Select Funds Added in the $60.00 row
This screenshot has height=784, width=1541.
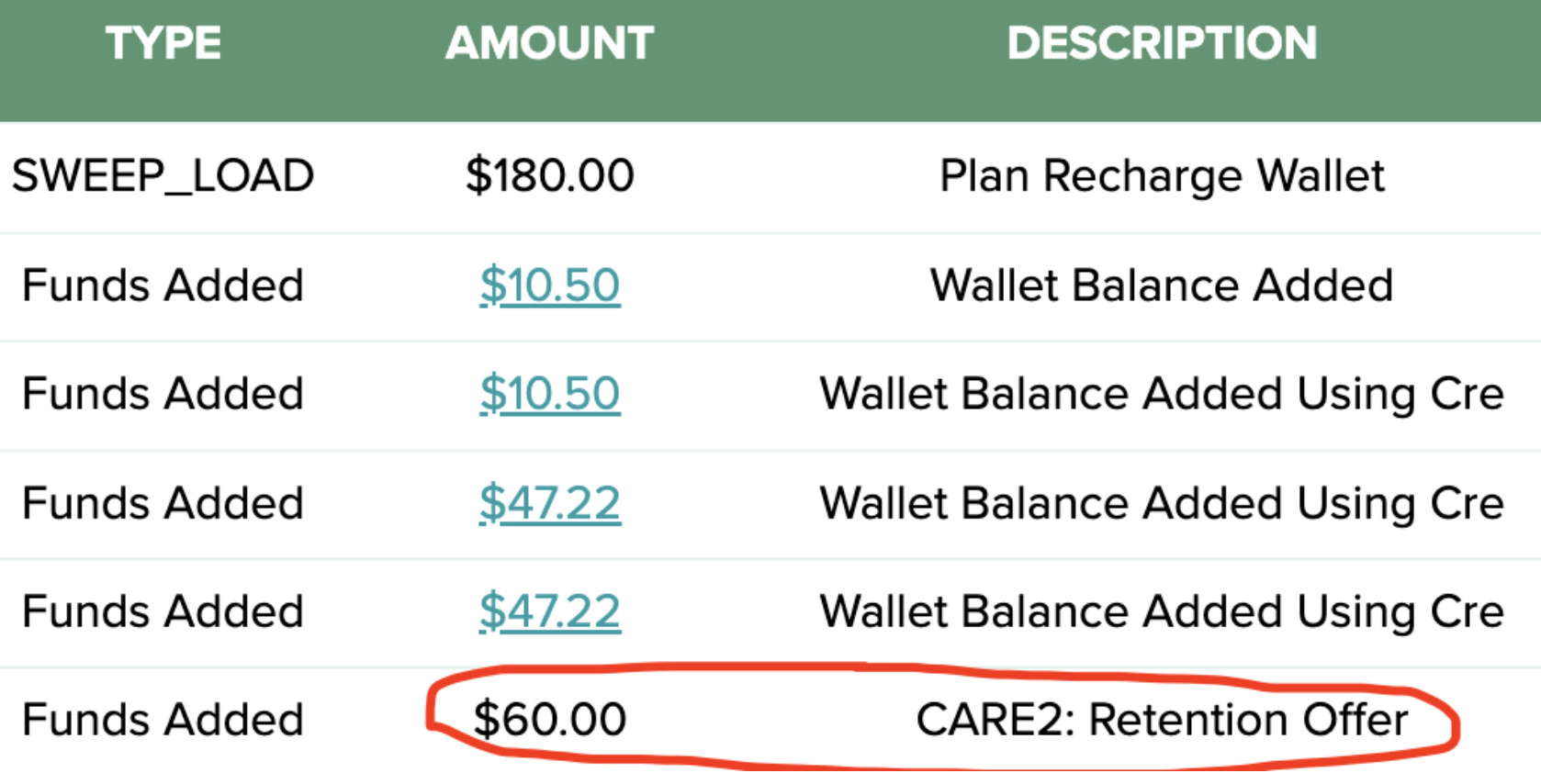163,719
